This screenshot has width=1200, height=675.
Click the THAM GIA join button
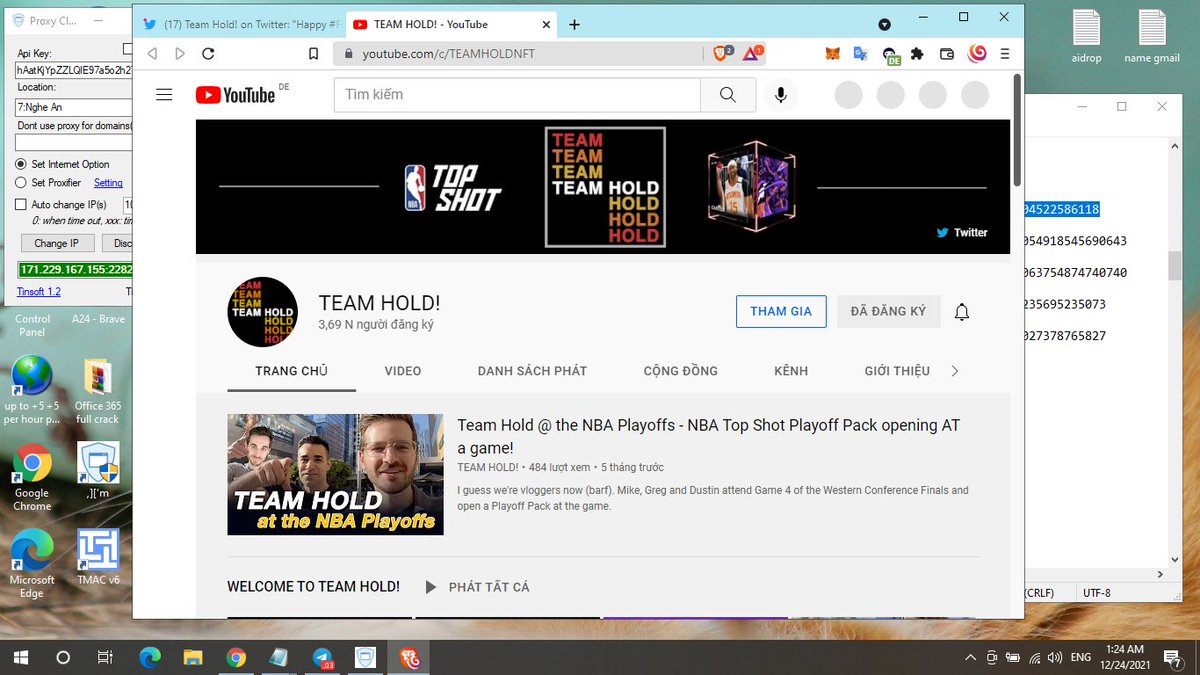(781, 312)
